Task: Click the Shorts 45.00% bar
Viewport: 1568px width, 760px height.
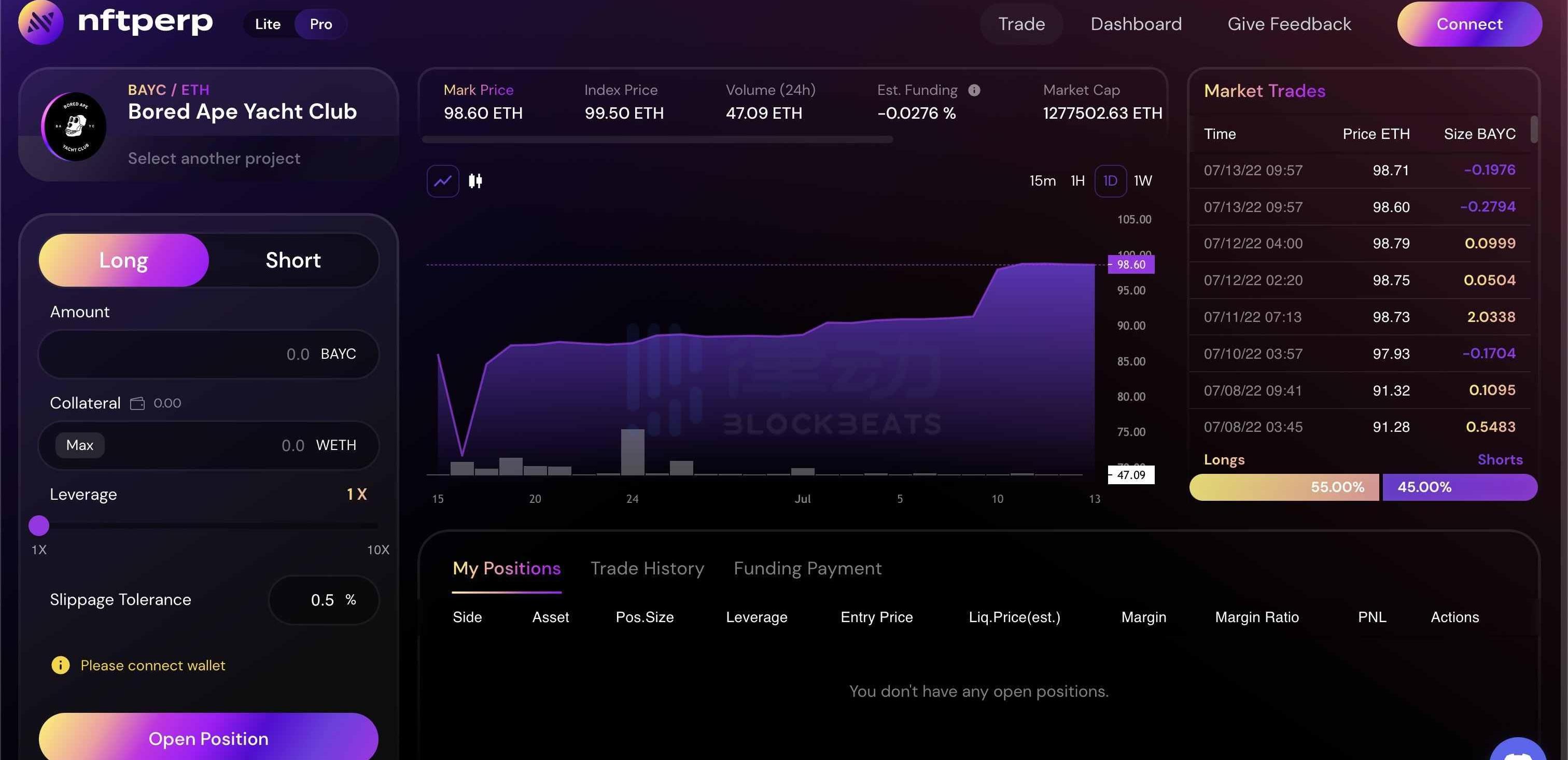Action: [1460, 487]
